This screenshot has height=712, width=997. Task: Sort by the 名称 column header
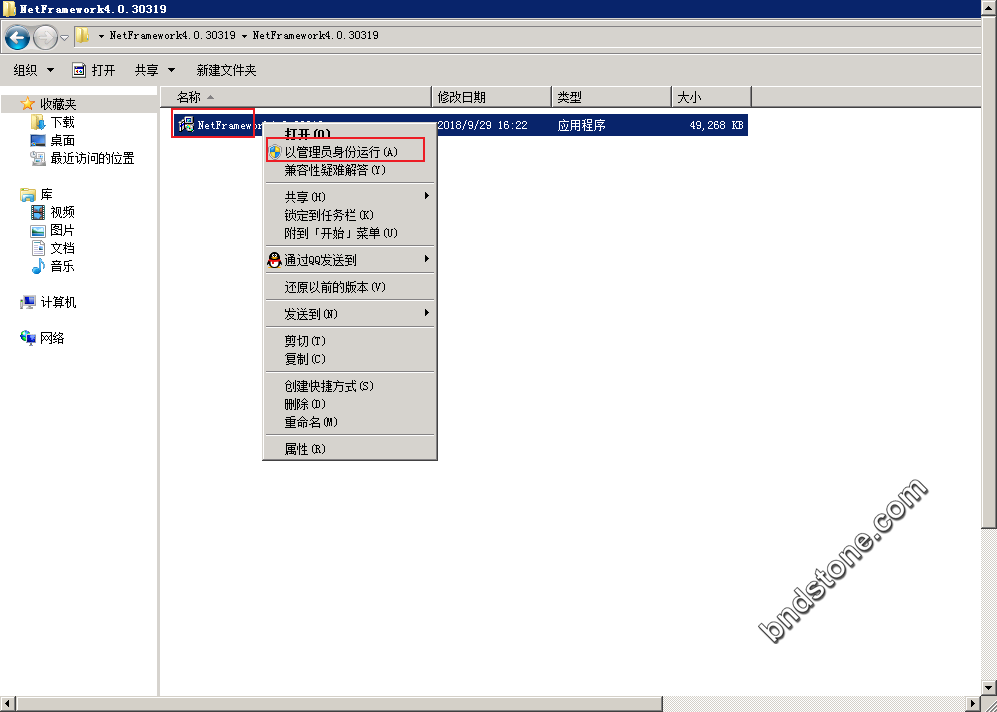[295, 97]
